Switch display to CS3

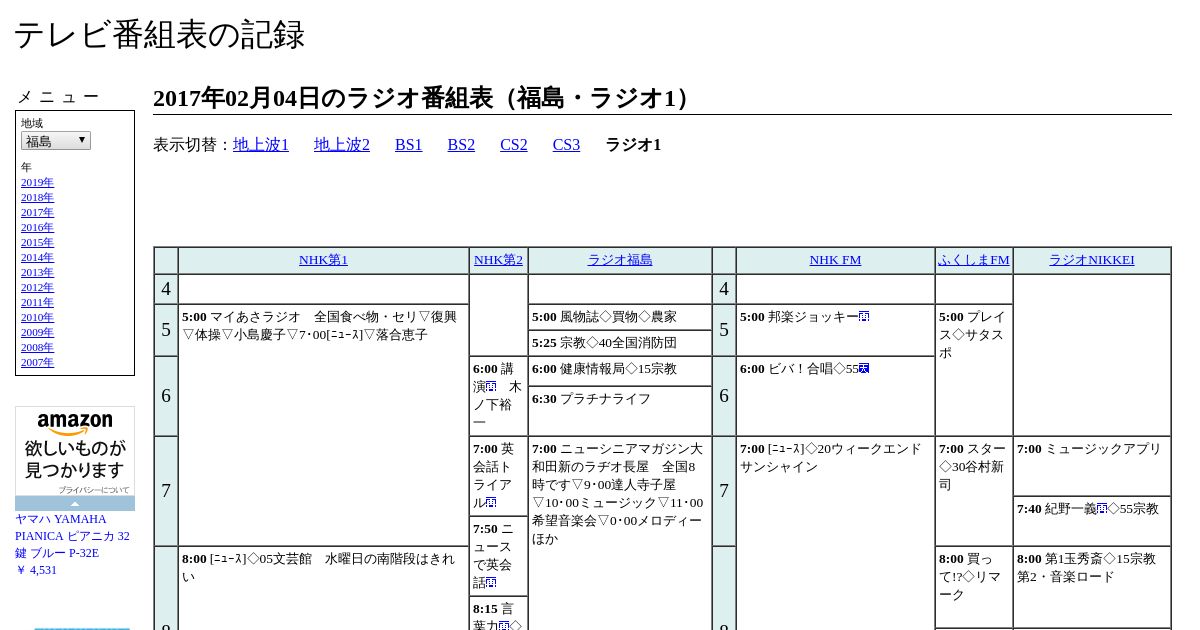[566, 145]
